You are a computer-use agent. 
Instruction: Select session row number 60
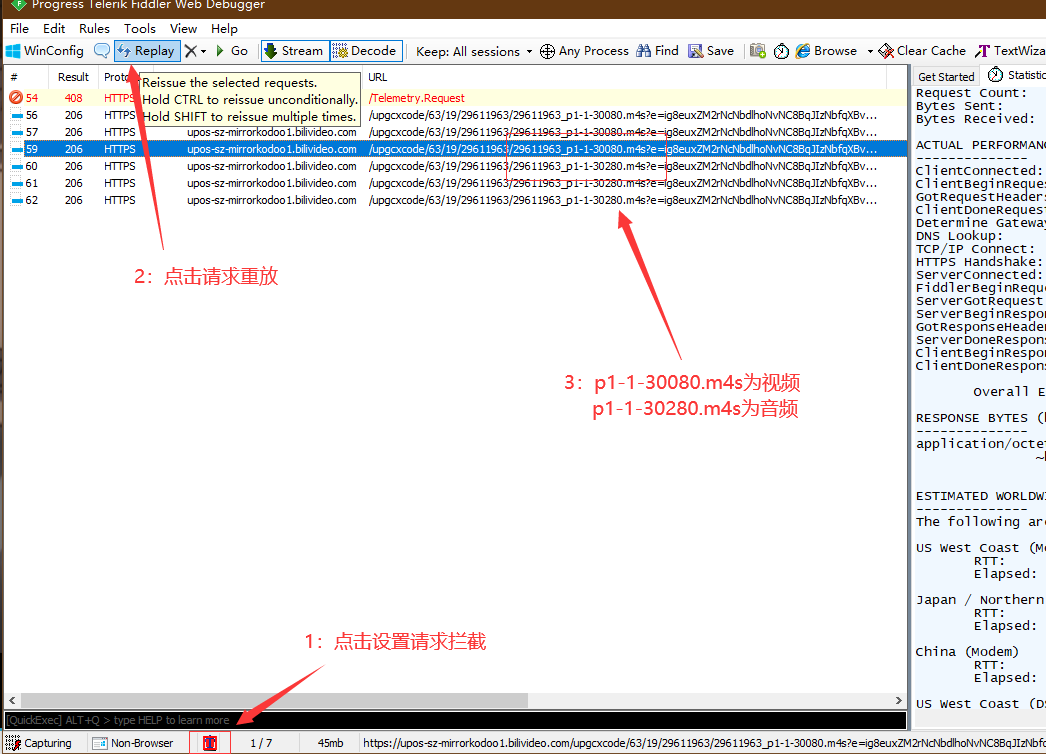(x=456, y=166)
